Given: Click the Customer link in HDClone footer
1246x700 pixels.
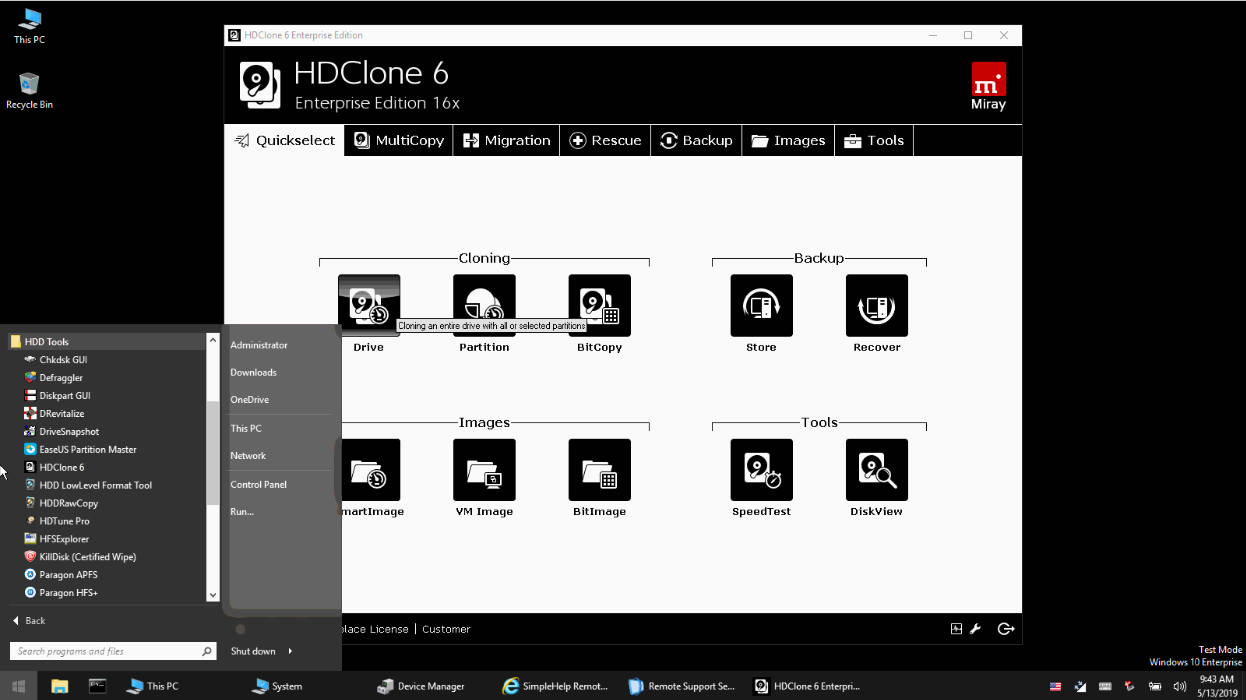Looking at the screenshot, I should (446, 629).
